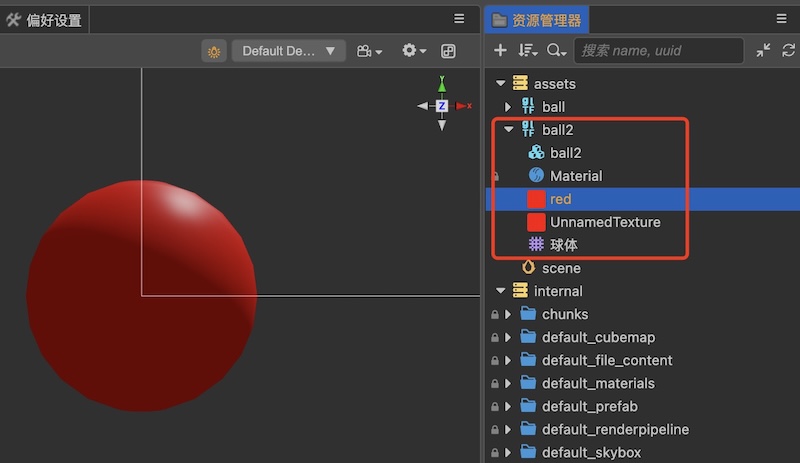Collapse all asset tree nodes
The width and height of the screenshot is (800, 463).
point(763,50)
